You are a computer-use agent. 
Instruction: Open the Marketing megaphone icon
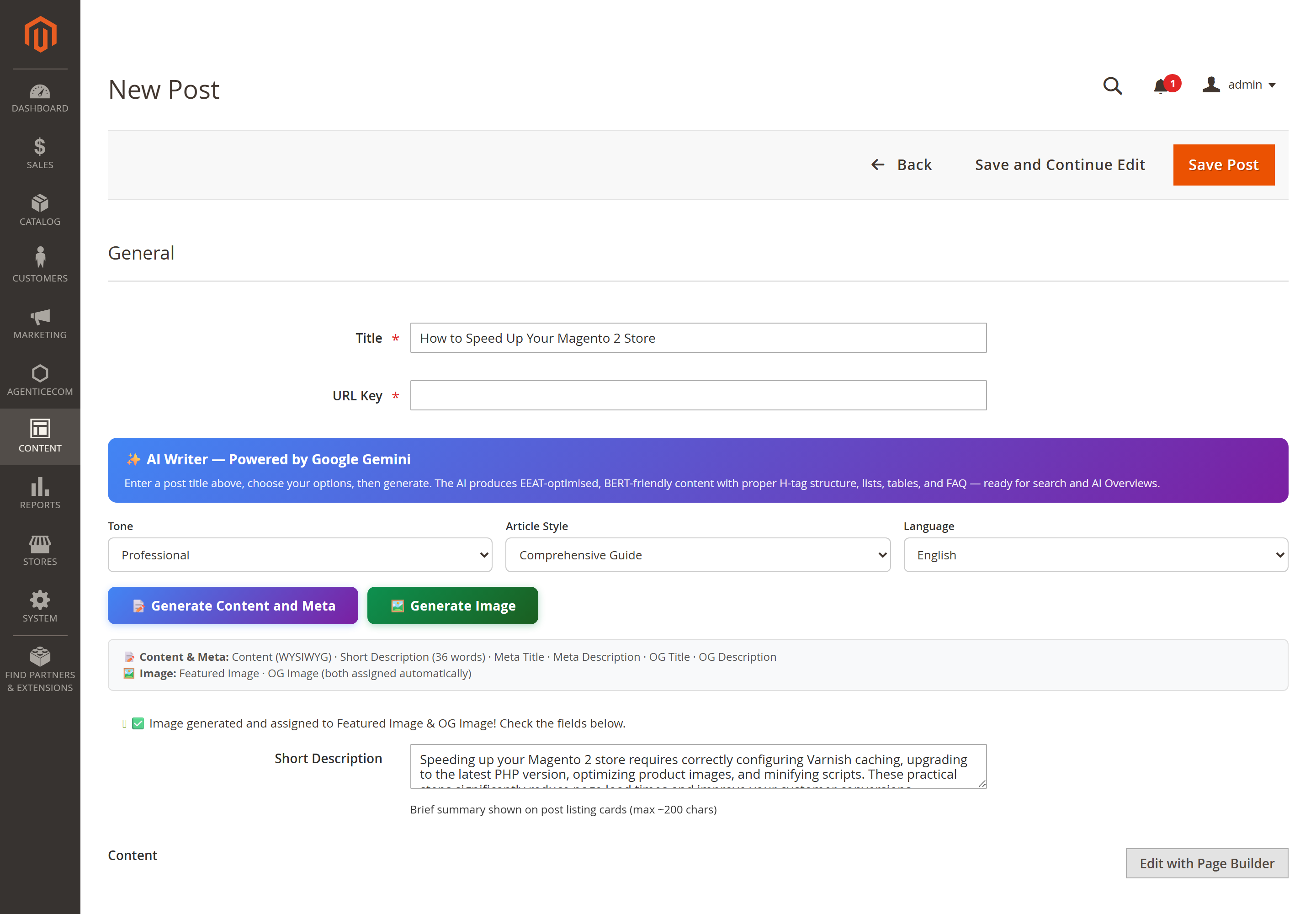[40, 317]
